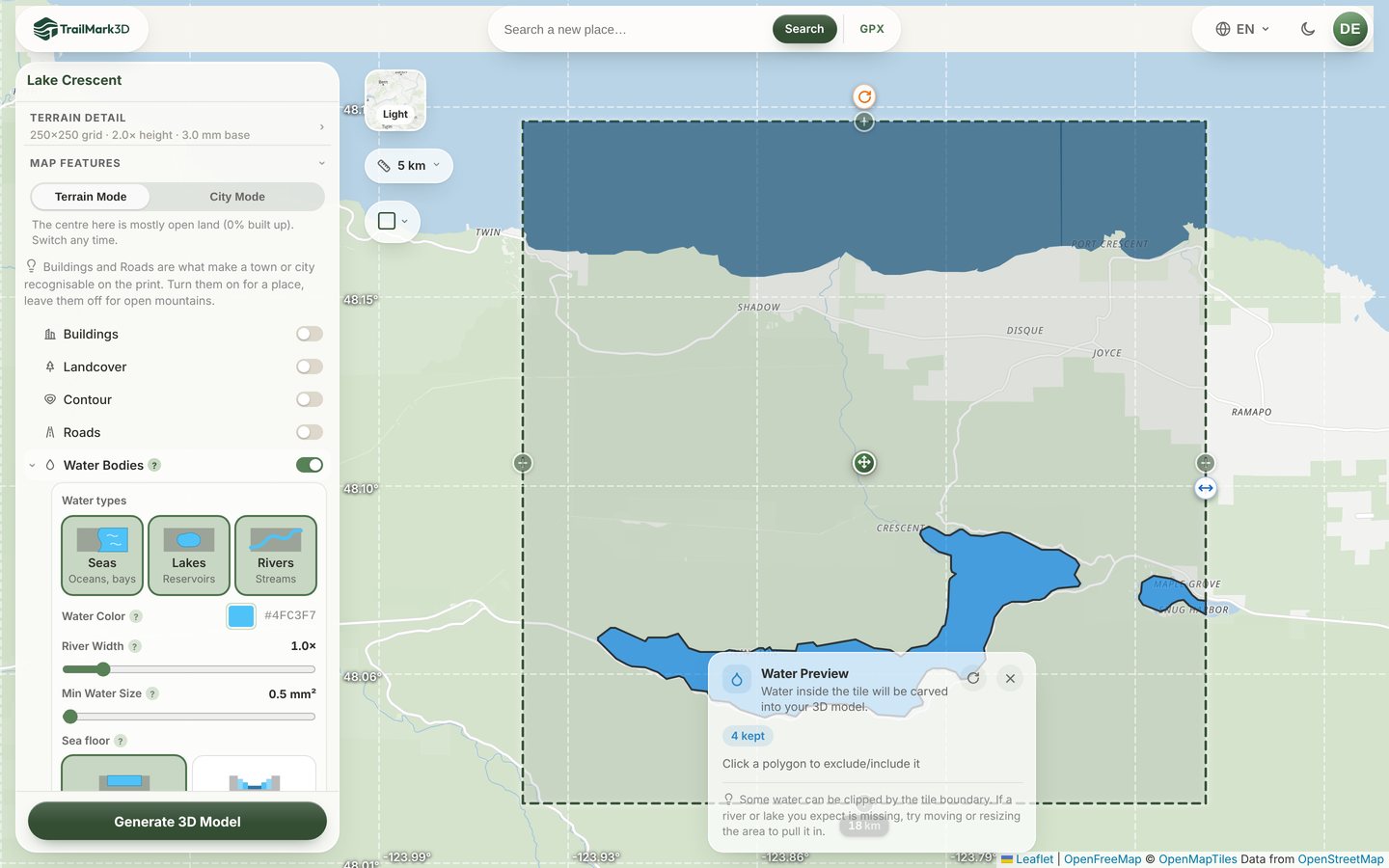Click the GPX import button

[872, 29]
